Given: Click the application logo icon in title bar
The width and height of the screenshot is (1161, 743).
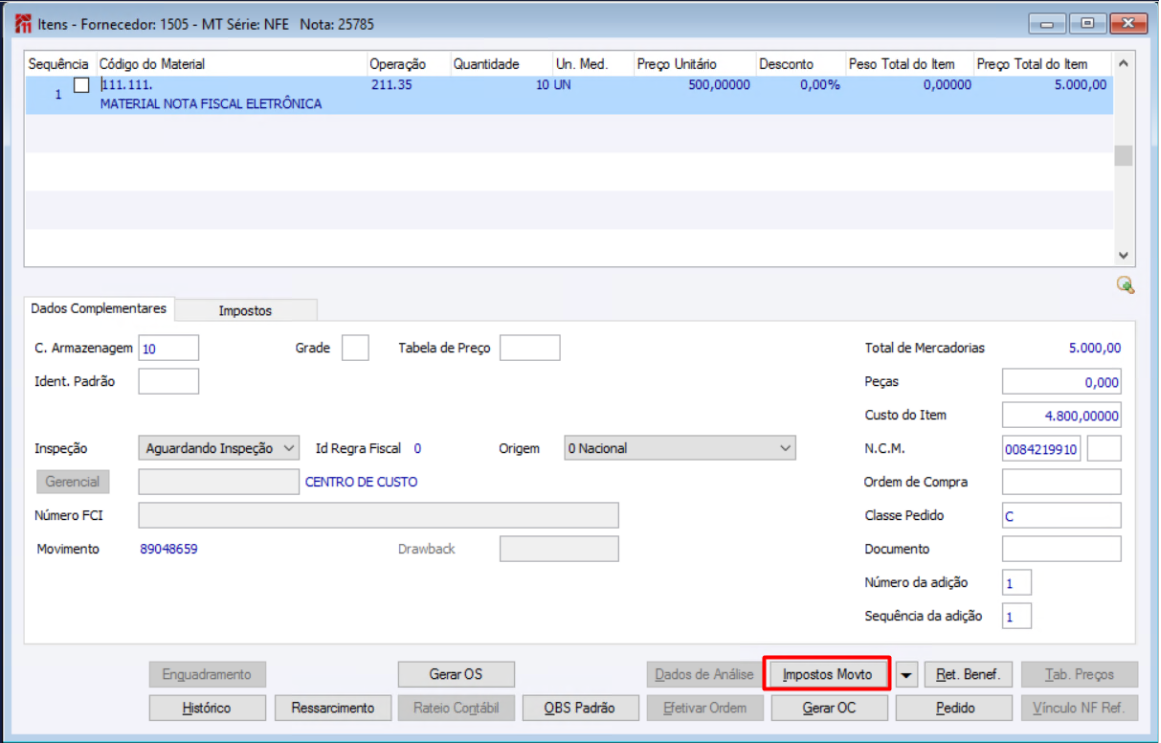Looking at the screenshot, I should [x=23, y=24].
